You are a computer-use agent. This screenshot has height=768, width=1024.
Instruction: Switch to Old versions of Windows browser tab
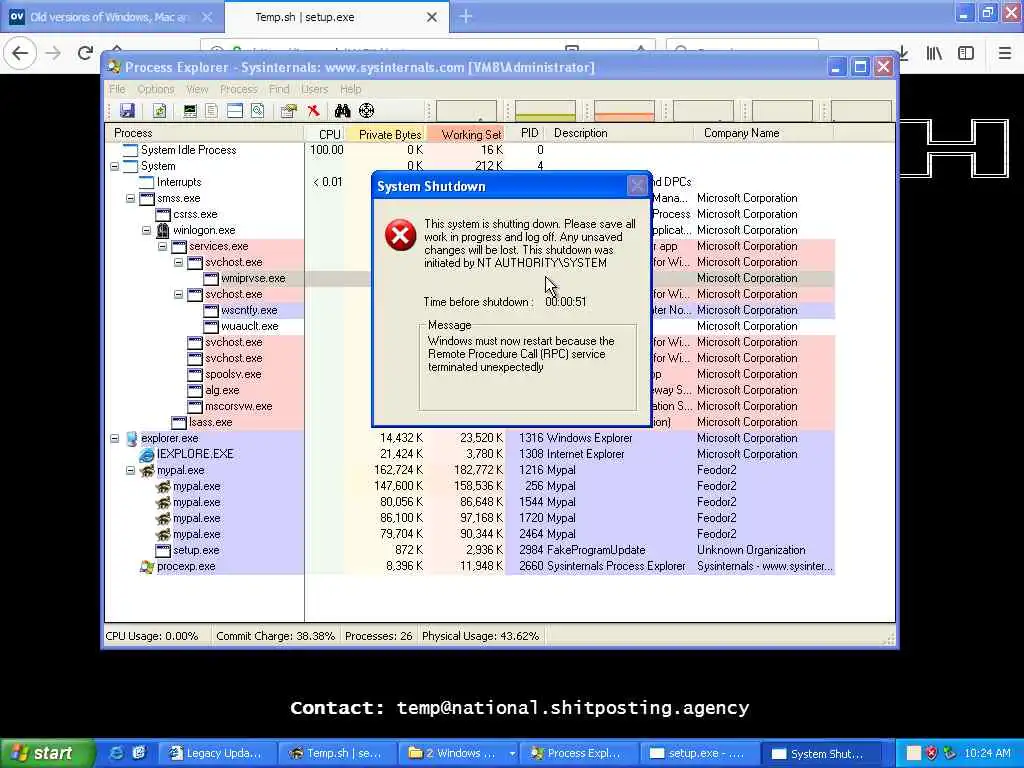[112, 17]
